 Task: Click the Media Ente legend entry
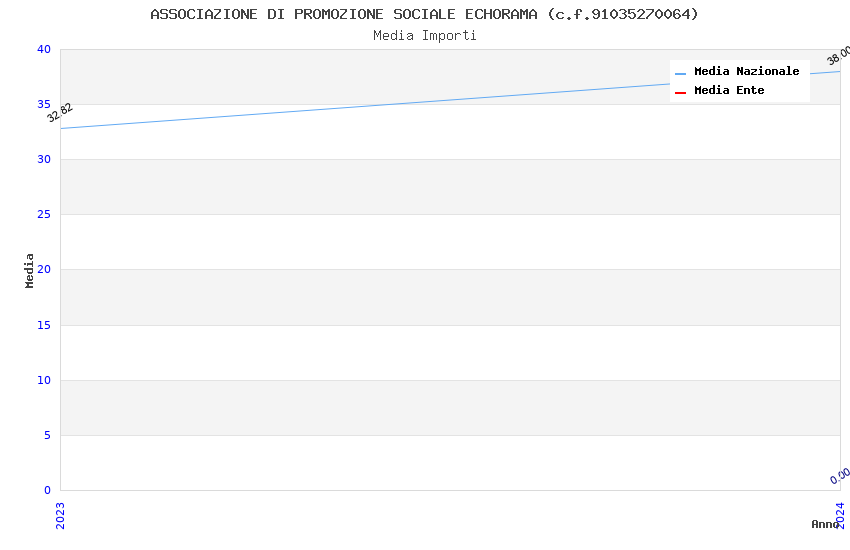(x=720, y=90)
